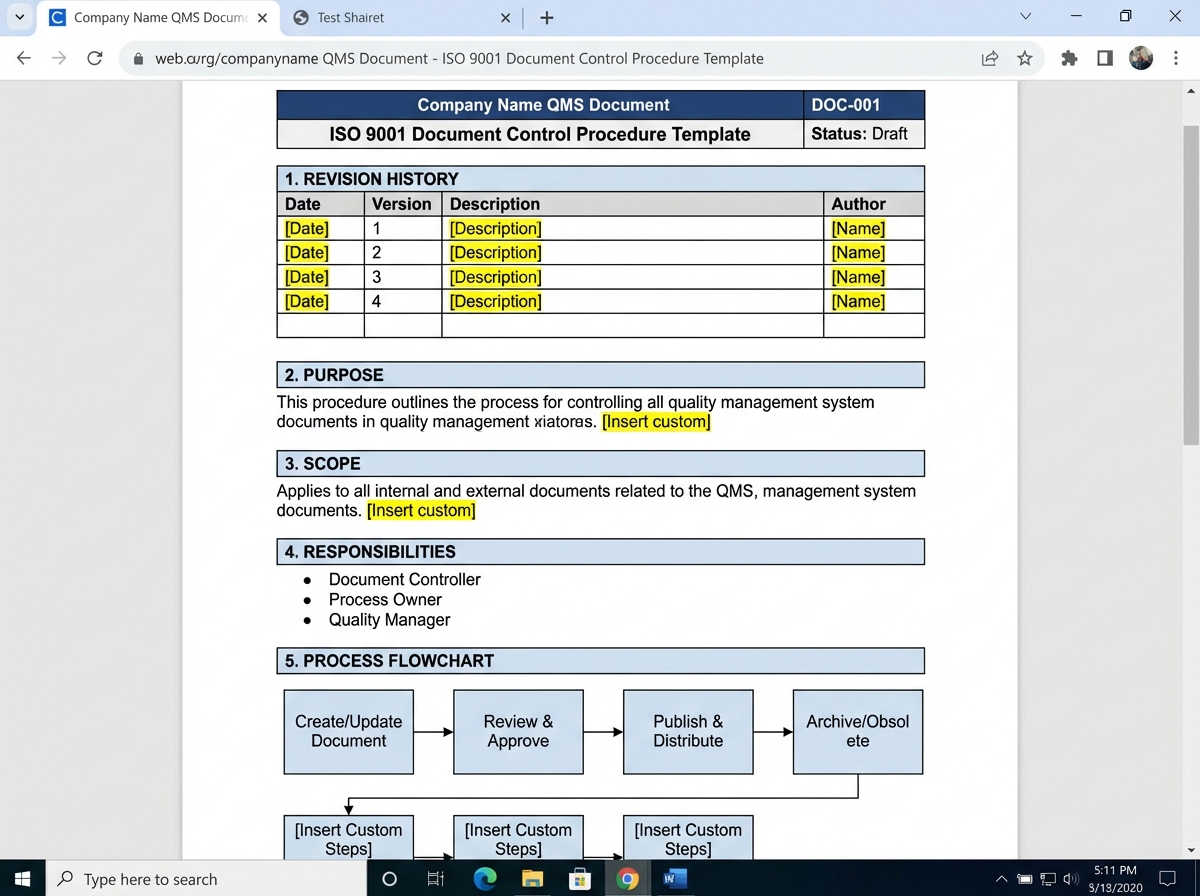
Task: Click the [Insert custom] text under Purpose
Action: pyautogui.click(x=656, y=422)
